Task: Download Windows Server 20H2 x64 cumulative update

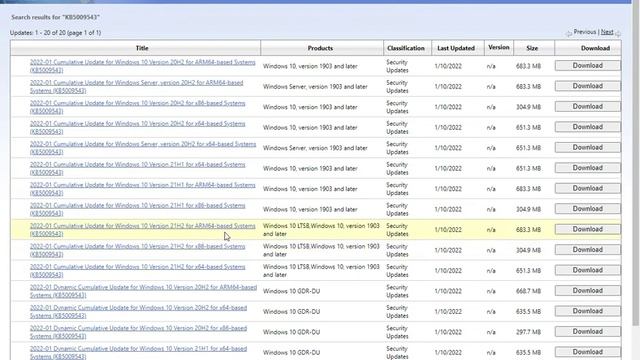Action: pyautogui.click(x=587, y=147)
